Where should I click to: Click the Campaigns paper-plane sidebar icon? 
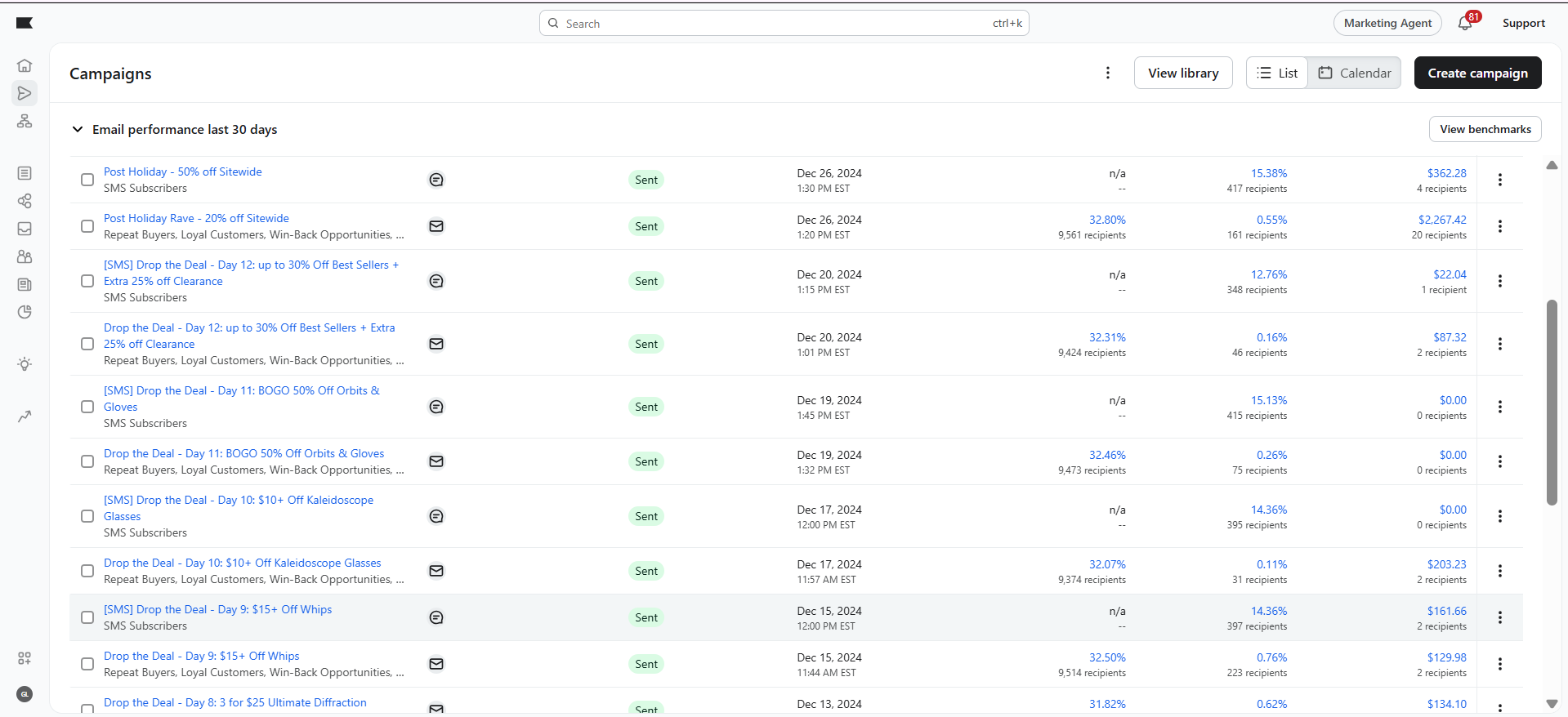coord(25,93)
